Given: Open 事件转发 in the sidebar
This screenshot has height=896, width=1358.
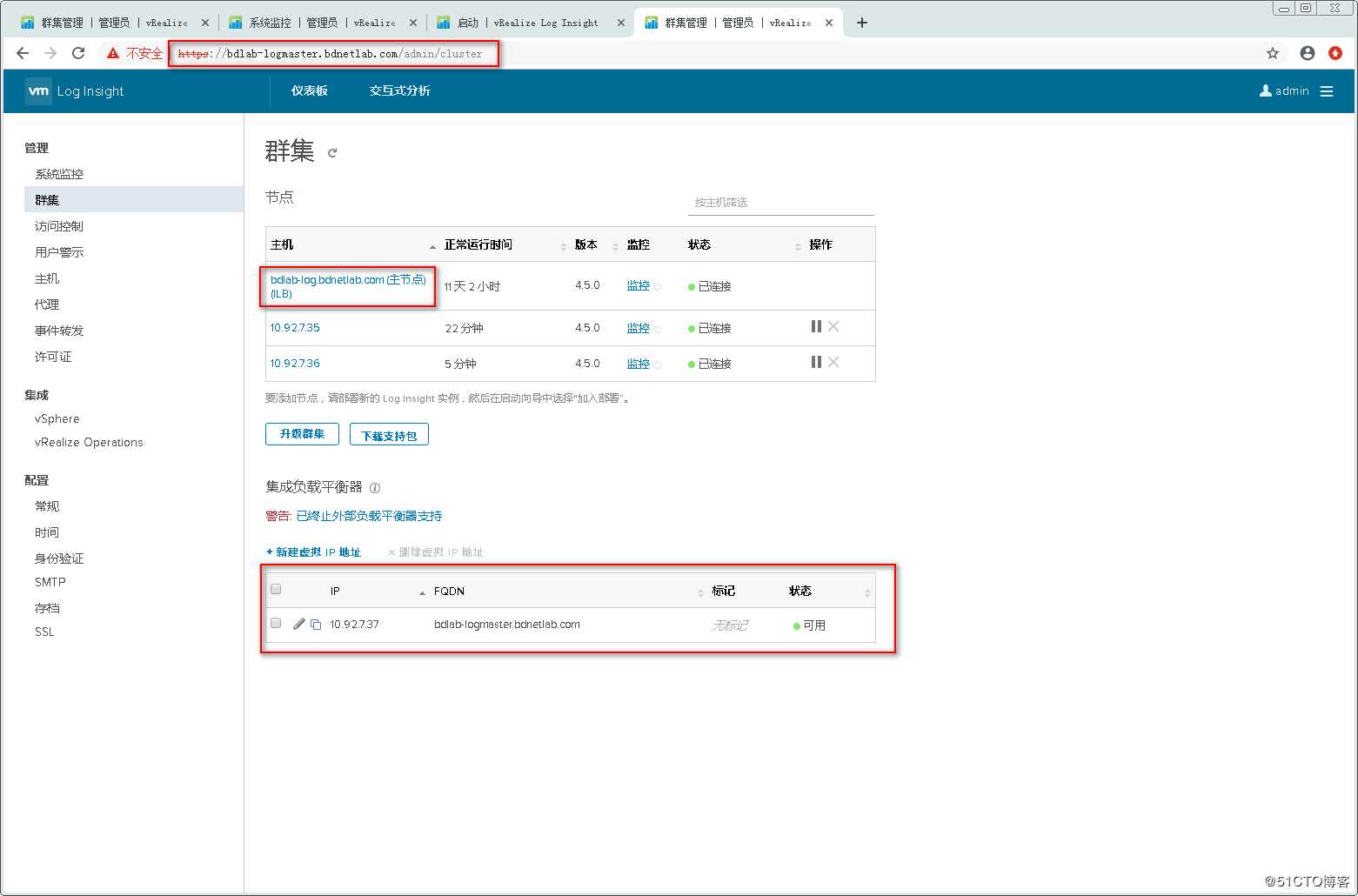Looking at the screenshot, I should pyautogui.click(x=59, y=331).
